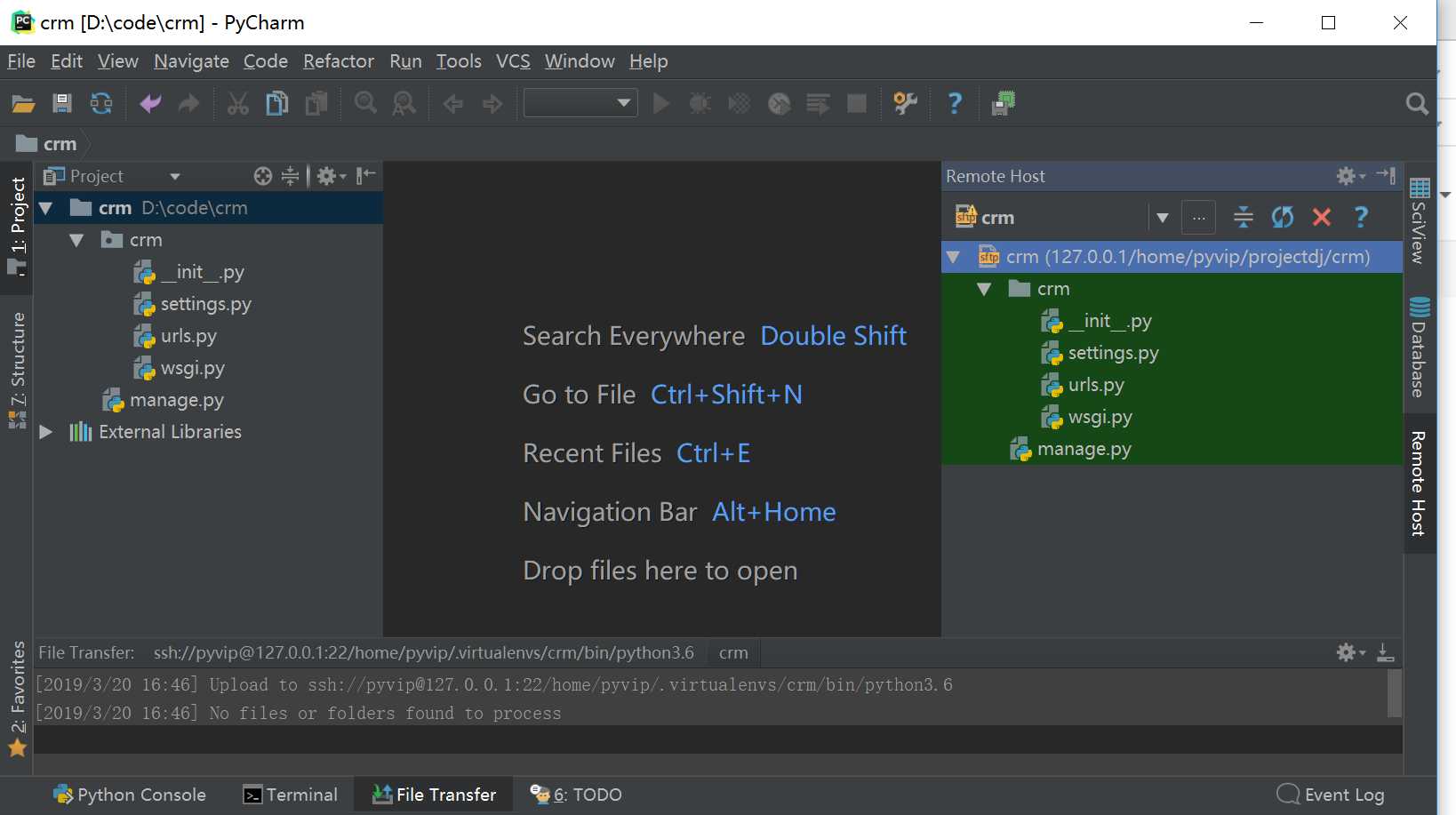Viewport: 1456px width, 815px height.
Task: Click Collapse All icon in Project panel
Action: coord(291,176)
